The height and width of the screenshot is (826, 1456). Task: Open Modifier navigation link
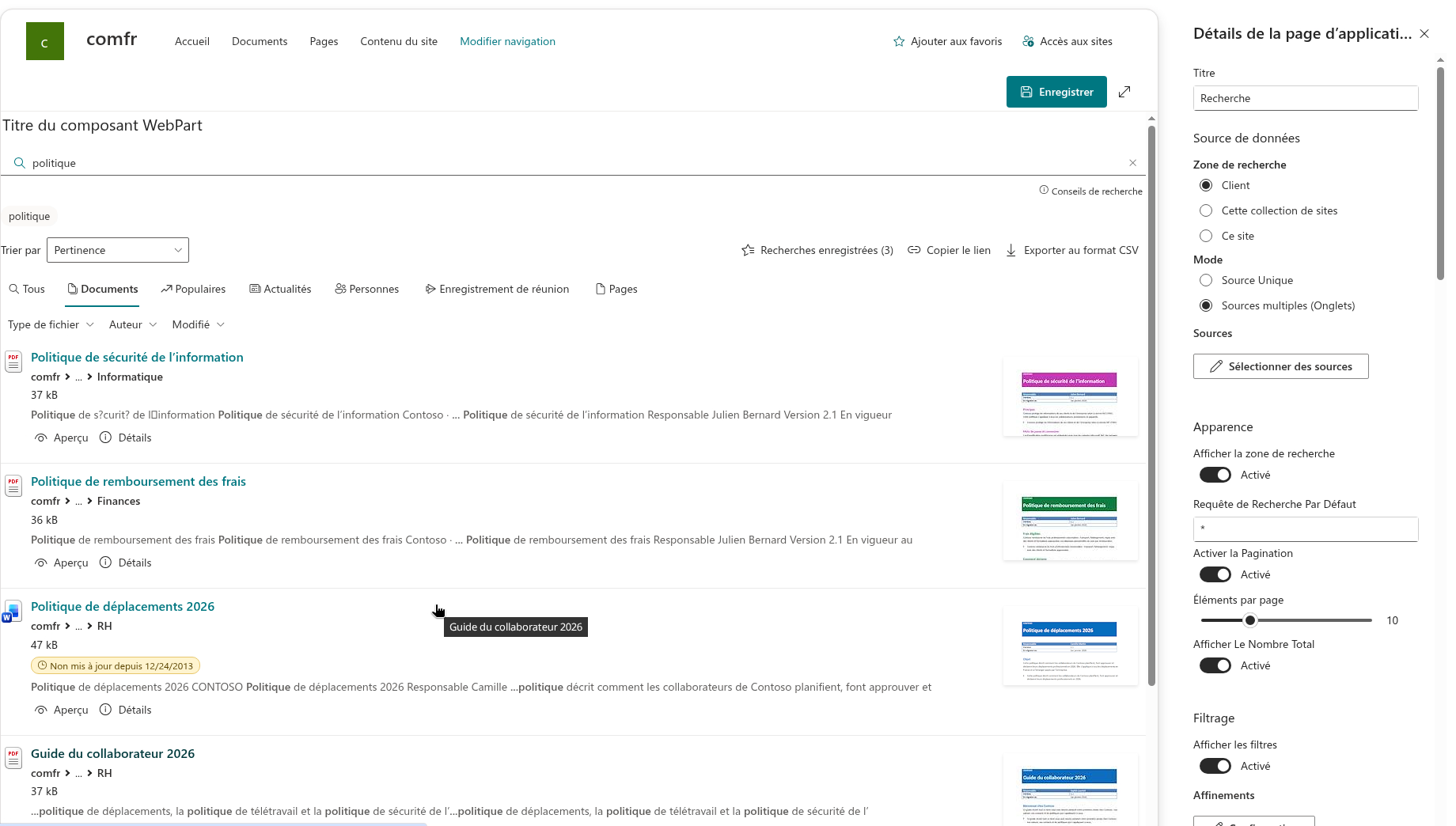(x=507, y=41)
